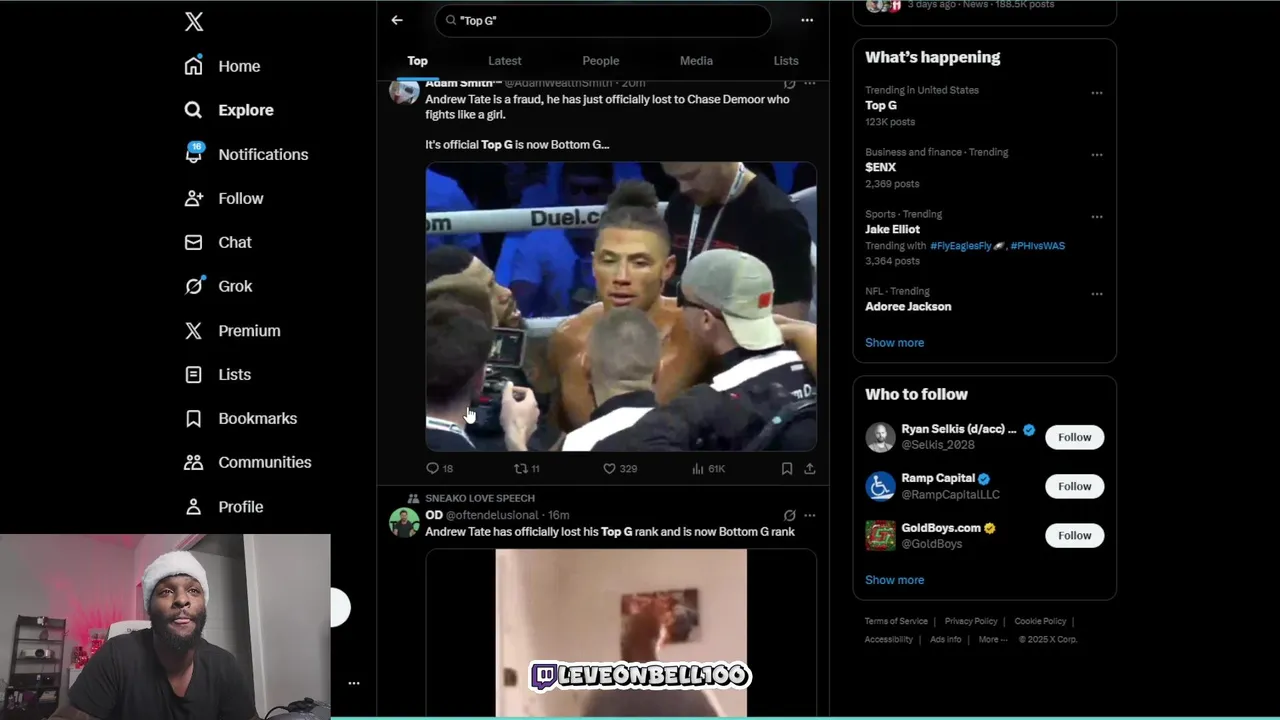This screenshot has width=1280, height=720.
Task: Open the boxing ring video
Action: pos(621,306)
